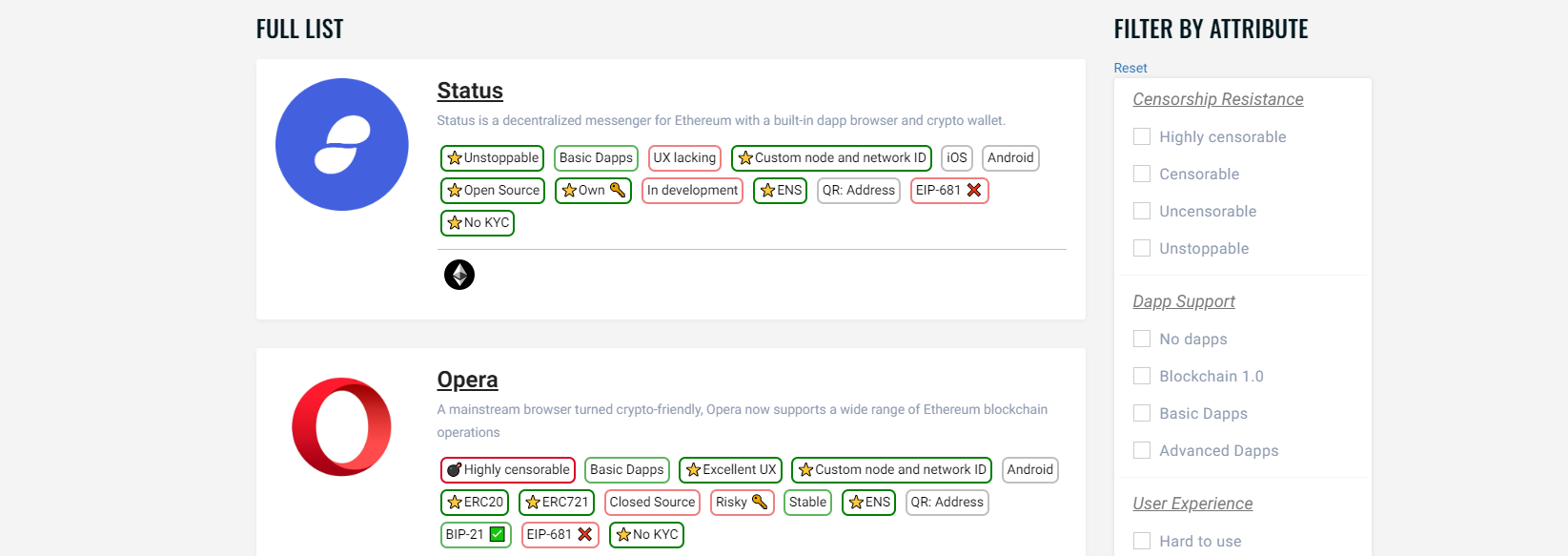Screen dimensions: 1568x556
Task: Click the iOS tag on Status
Action: [957, 157]
